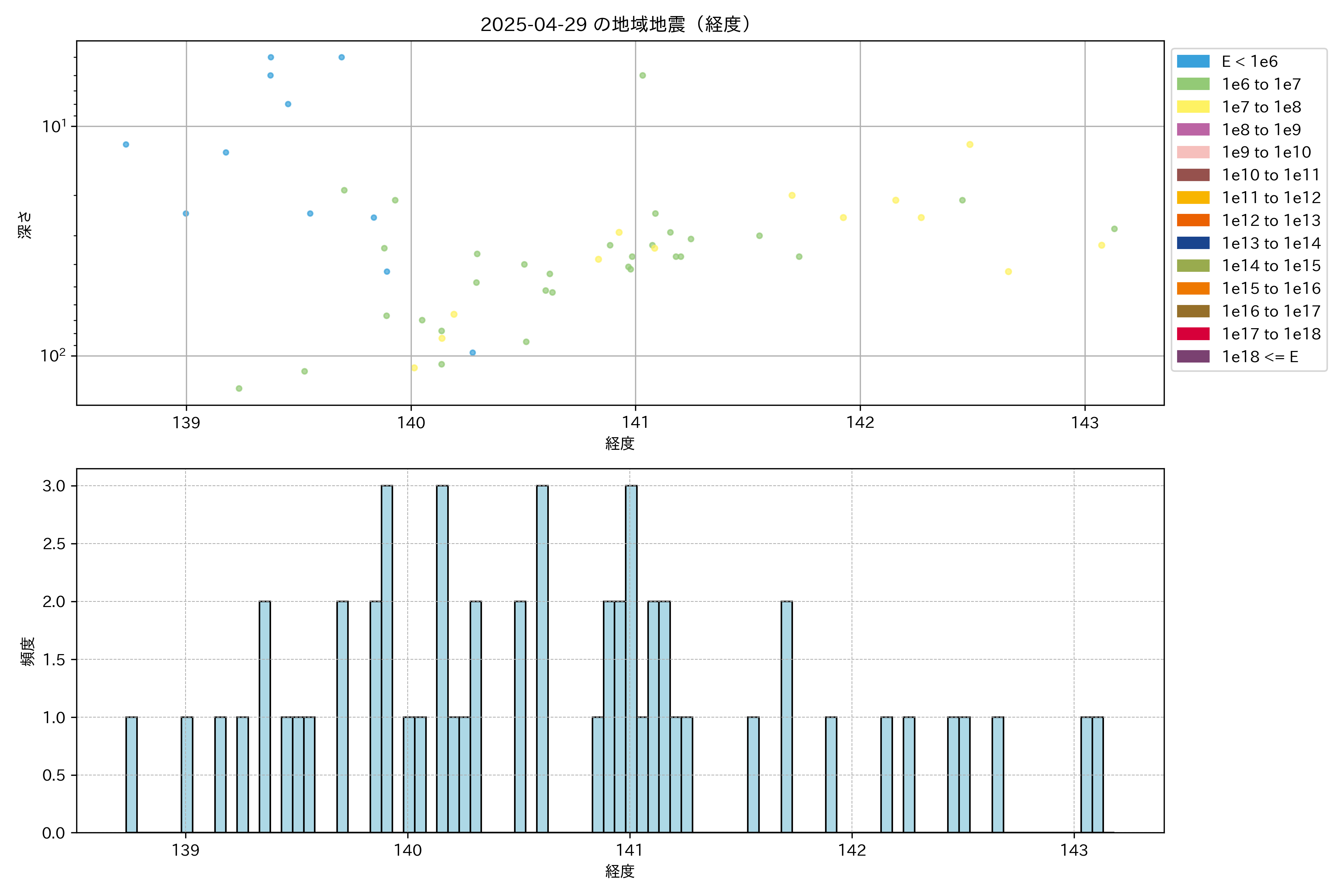Click the purple 1e8 to 1e9 legend swatch
Viewport: 1344px width, 896px height.
(1192, 130)
